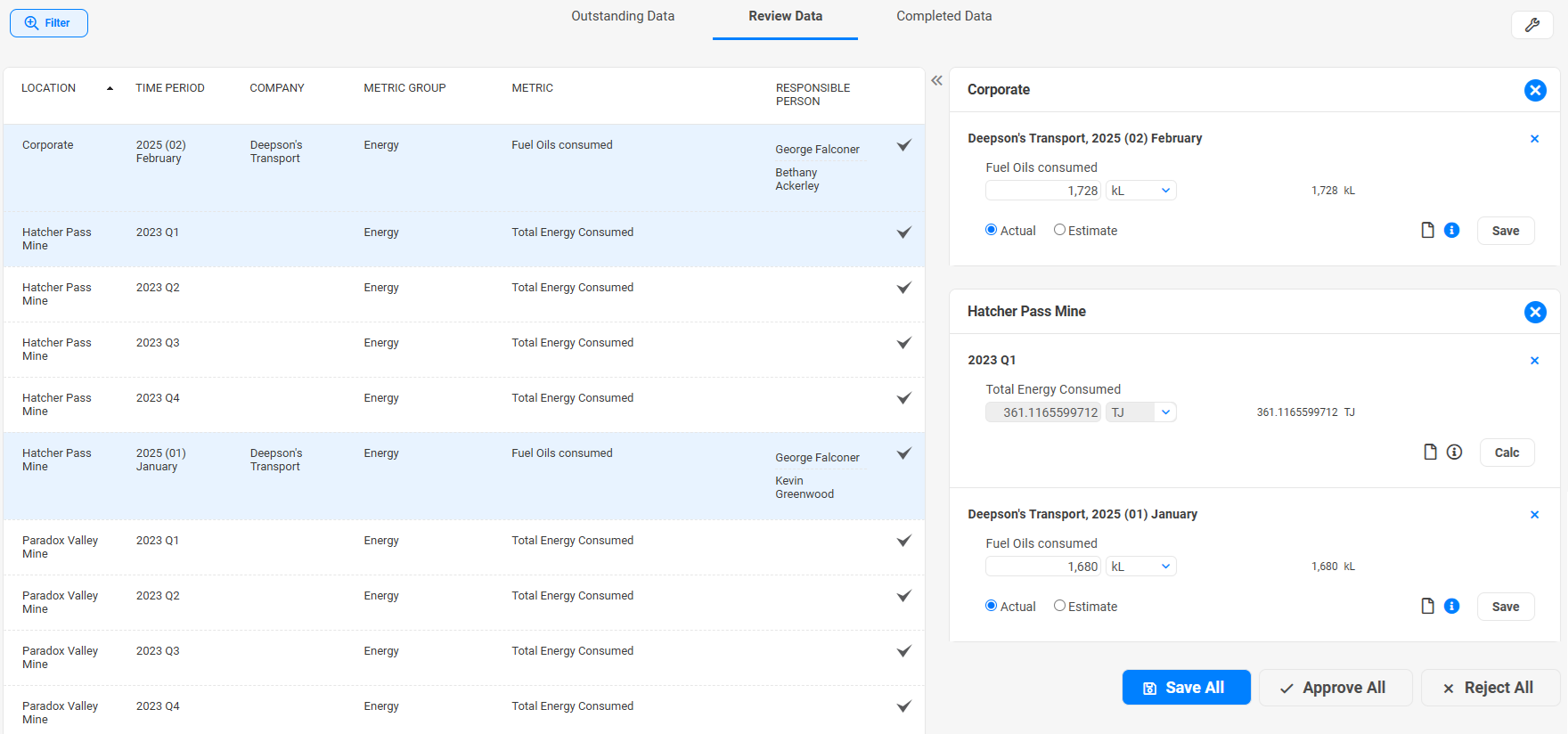Open the kL unit dropdown for Corporate February
This screenshot has height=734, width=1568.
click(1140, 191)
